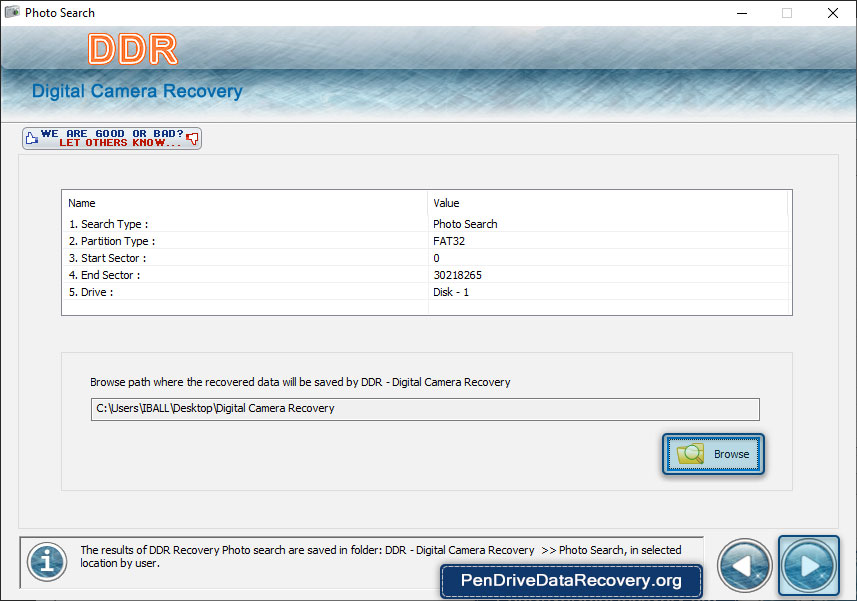
Task: Select the 'Search Type' row
Action: coord(108,224)
